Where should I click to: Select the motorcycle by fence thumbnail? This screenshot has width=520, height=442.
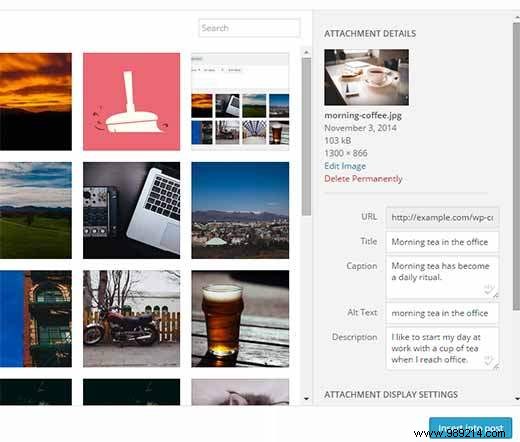pyautogui.click(x=132, y=319)
